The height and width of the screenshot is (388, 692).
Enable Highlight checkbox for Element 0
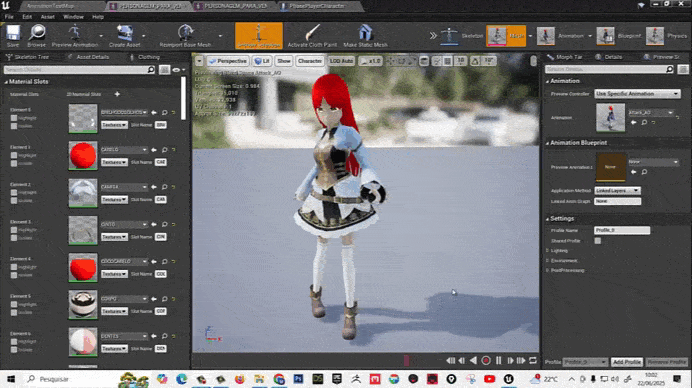[x=14, y=118]
